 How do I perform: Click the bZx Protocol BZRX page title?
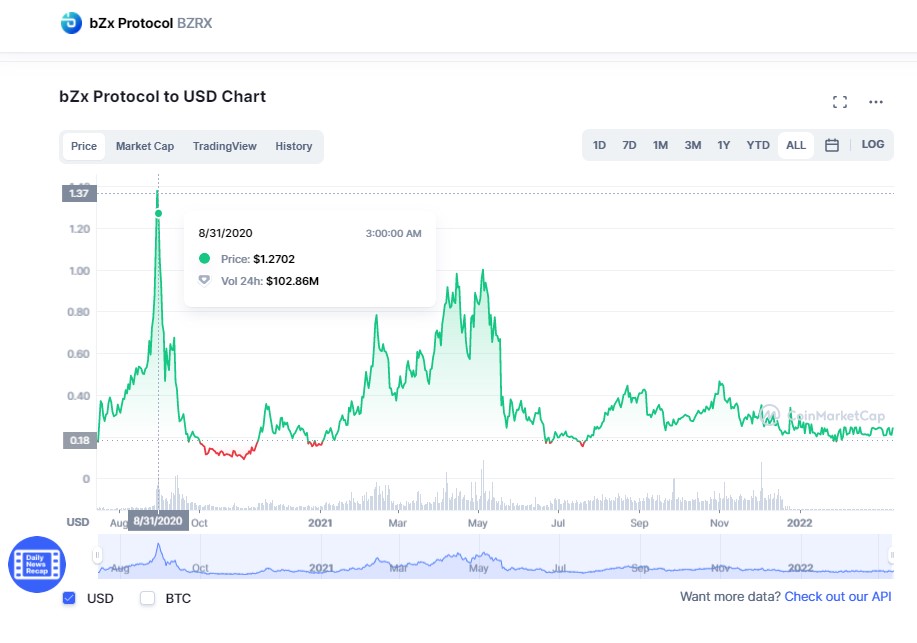(151, 23)
